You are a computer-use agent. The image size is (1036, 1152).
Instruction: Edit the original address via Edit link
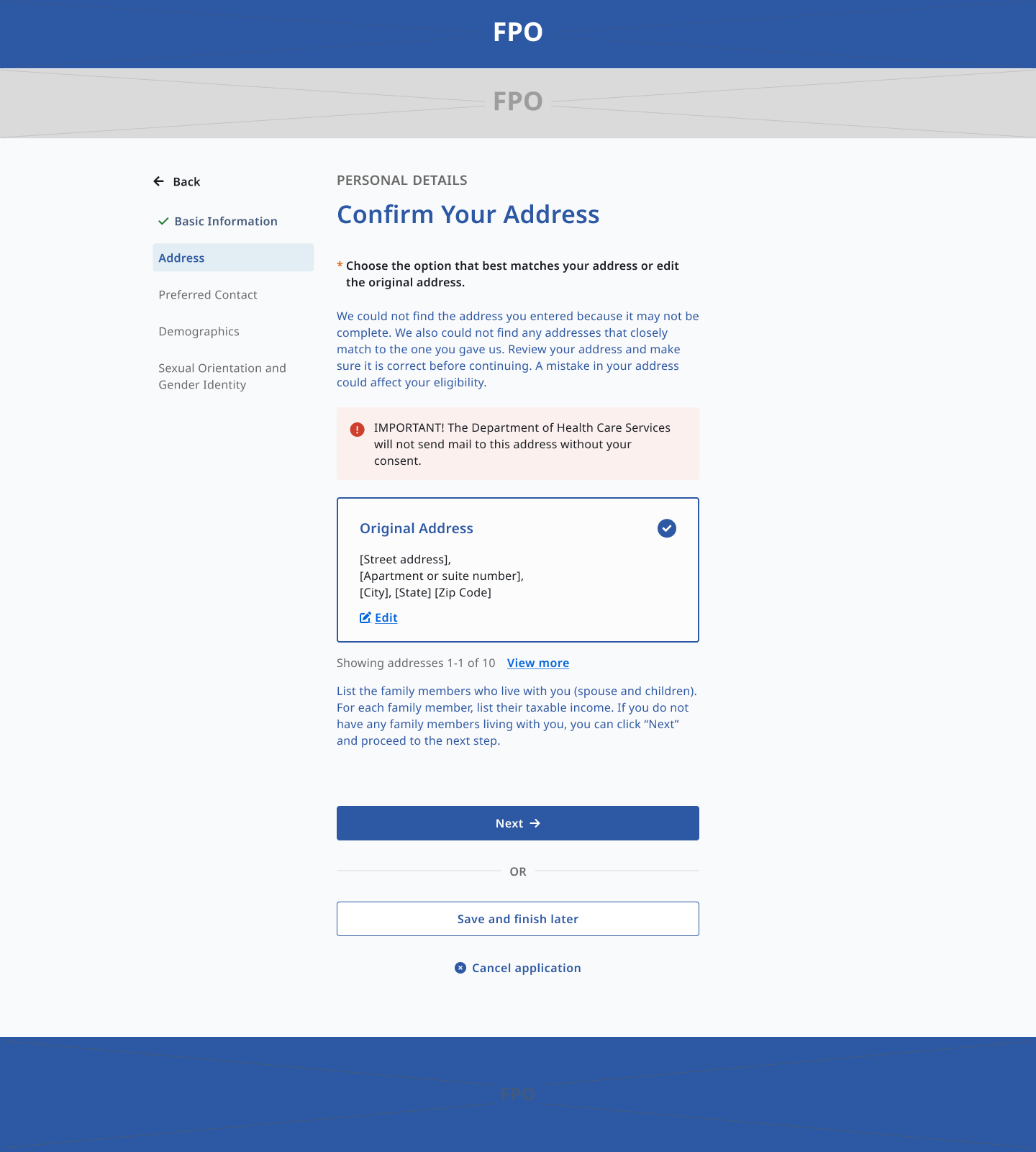click(386, 617)
